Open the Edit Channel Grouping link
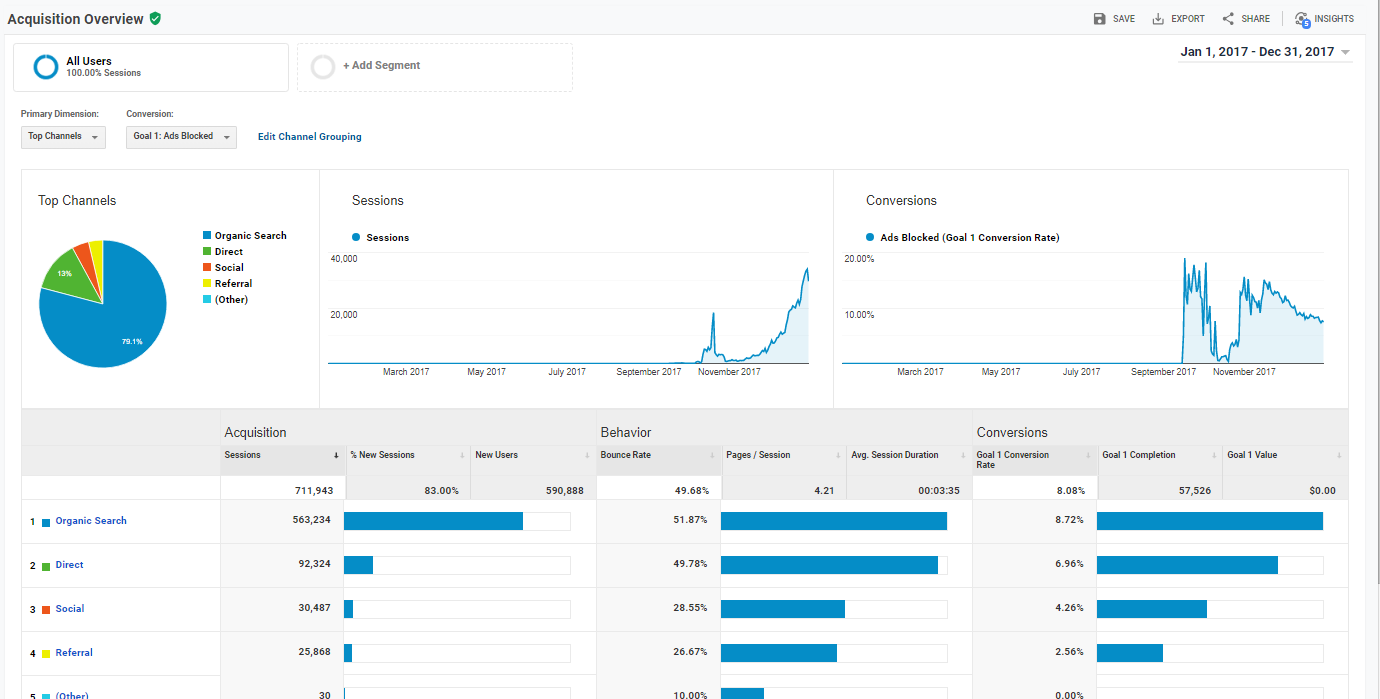The width and height of the screenshot is (1380, 699). (310, 137)
